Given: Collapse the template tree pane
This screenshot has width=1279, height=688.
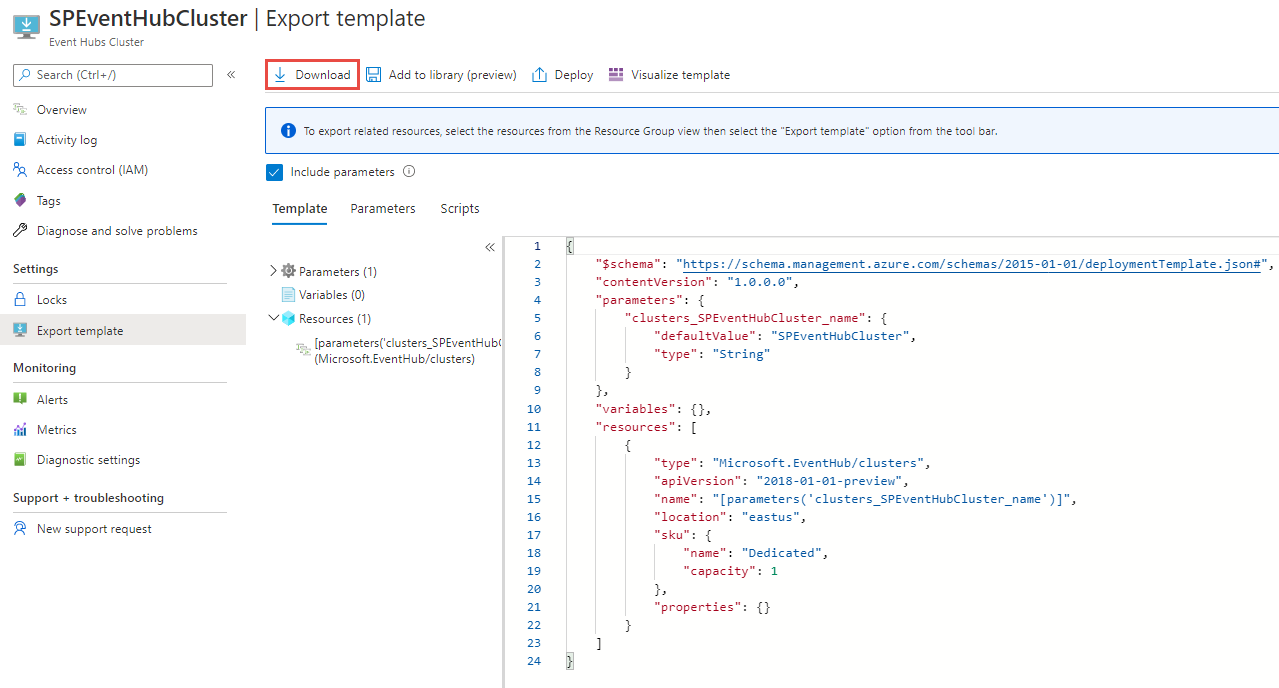Looking at the screenshot, I should pos(490,247).
